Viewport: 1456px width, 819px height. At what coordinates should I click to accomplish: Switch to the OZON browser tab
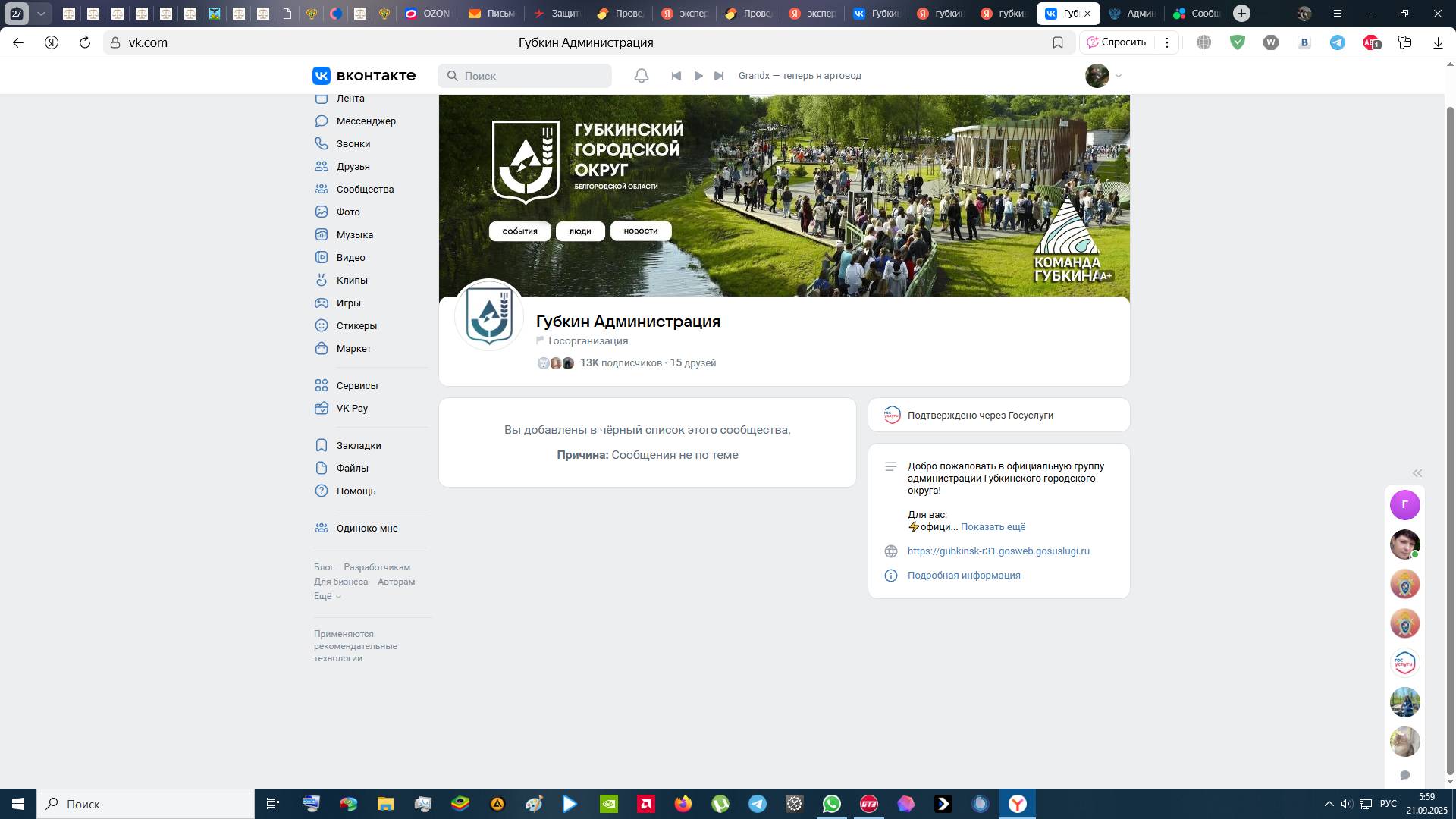point(428,14)
